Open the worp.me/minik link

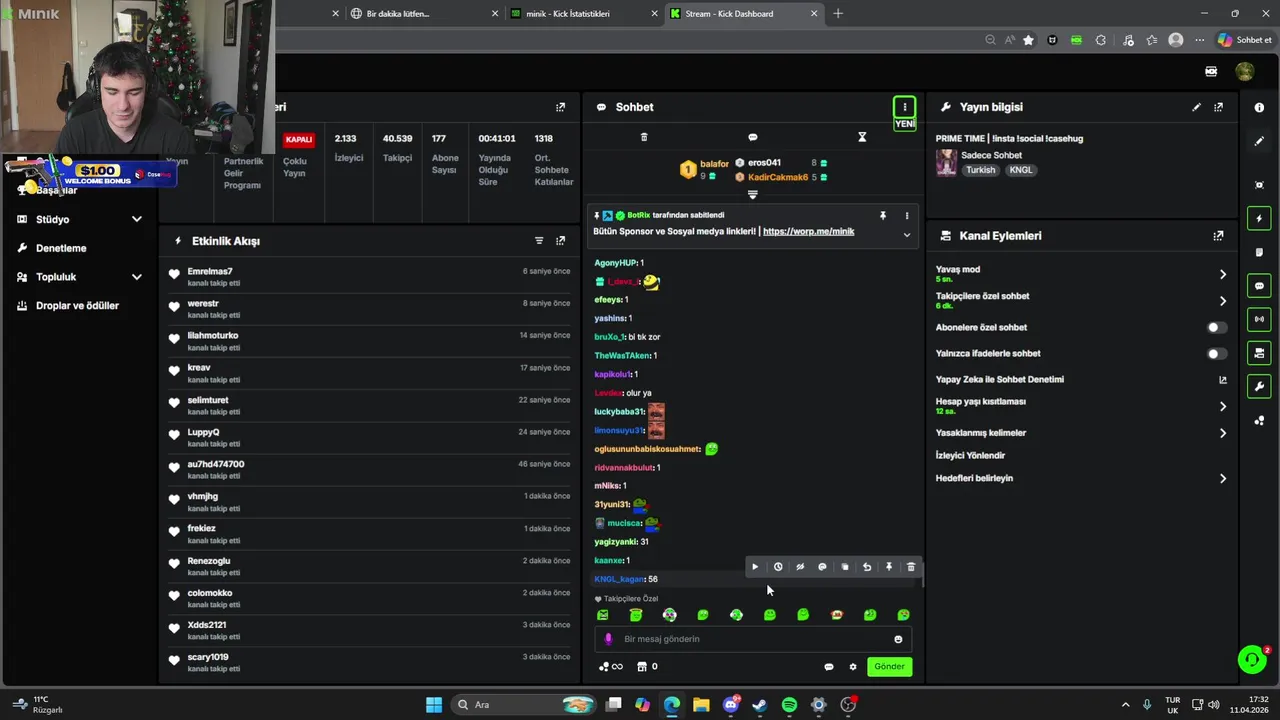pyautogui.click(x=808, y=231)
